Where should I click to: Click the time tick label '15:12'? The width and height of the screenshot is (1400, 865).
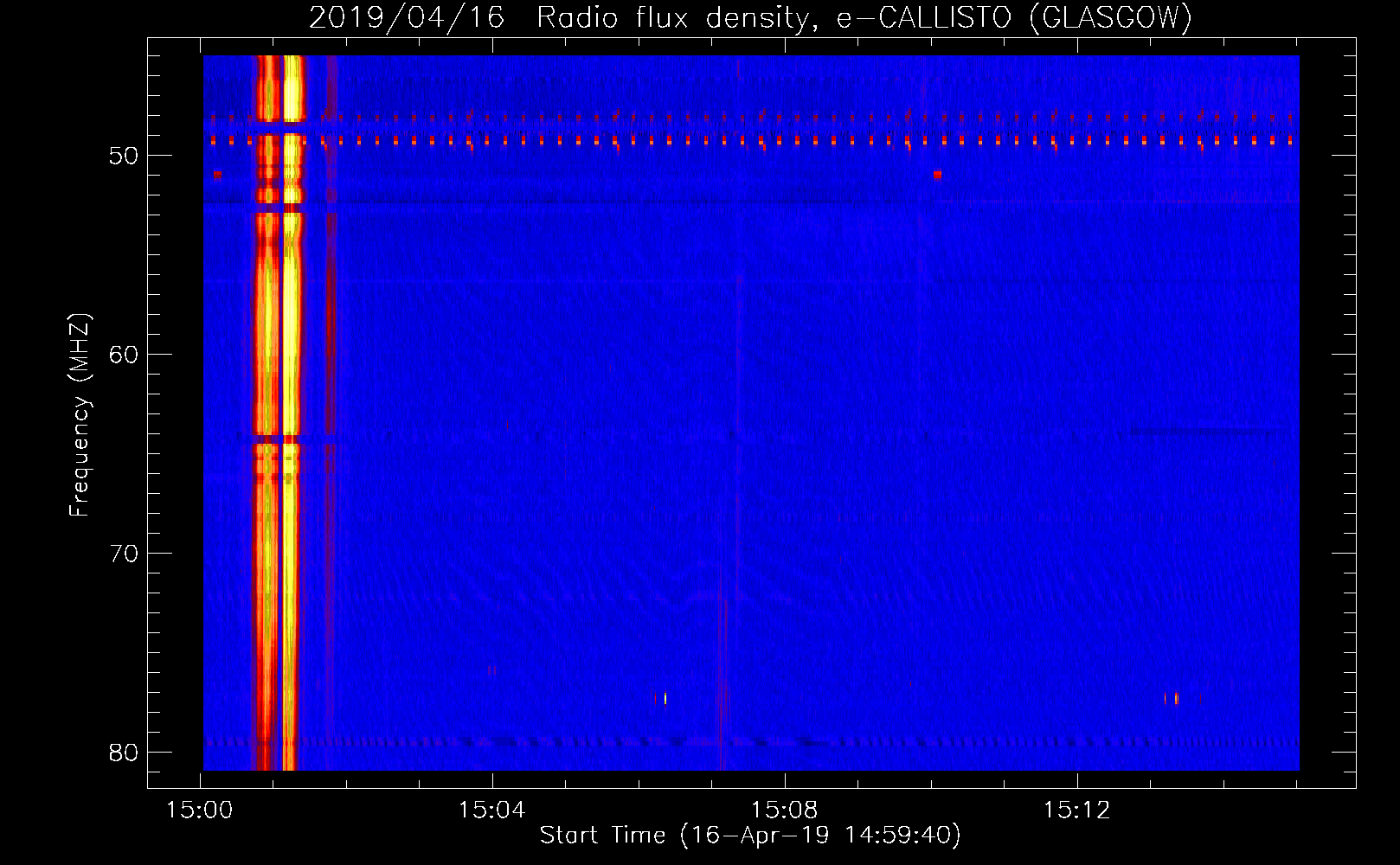1076,811
